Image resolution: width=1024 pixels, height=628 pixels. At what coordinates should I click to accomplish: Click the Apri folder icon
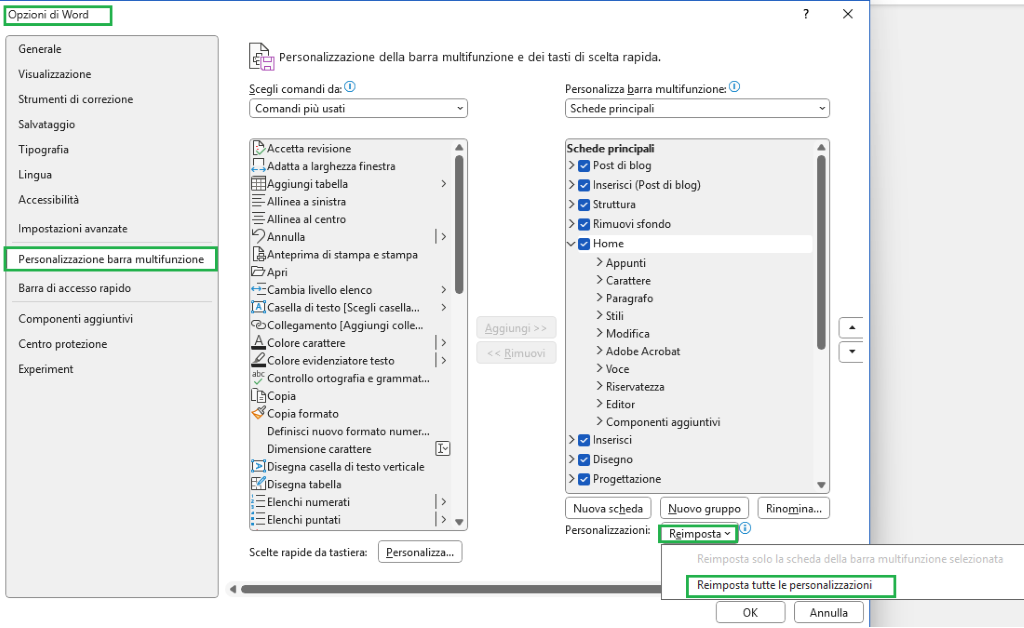259,272
